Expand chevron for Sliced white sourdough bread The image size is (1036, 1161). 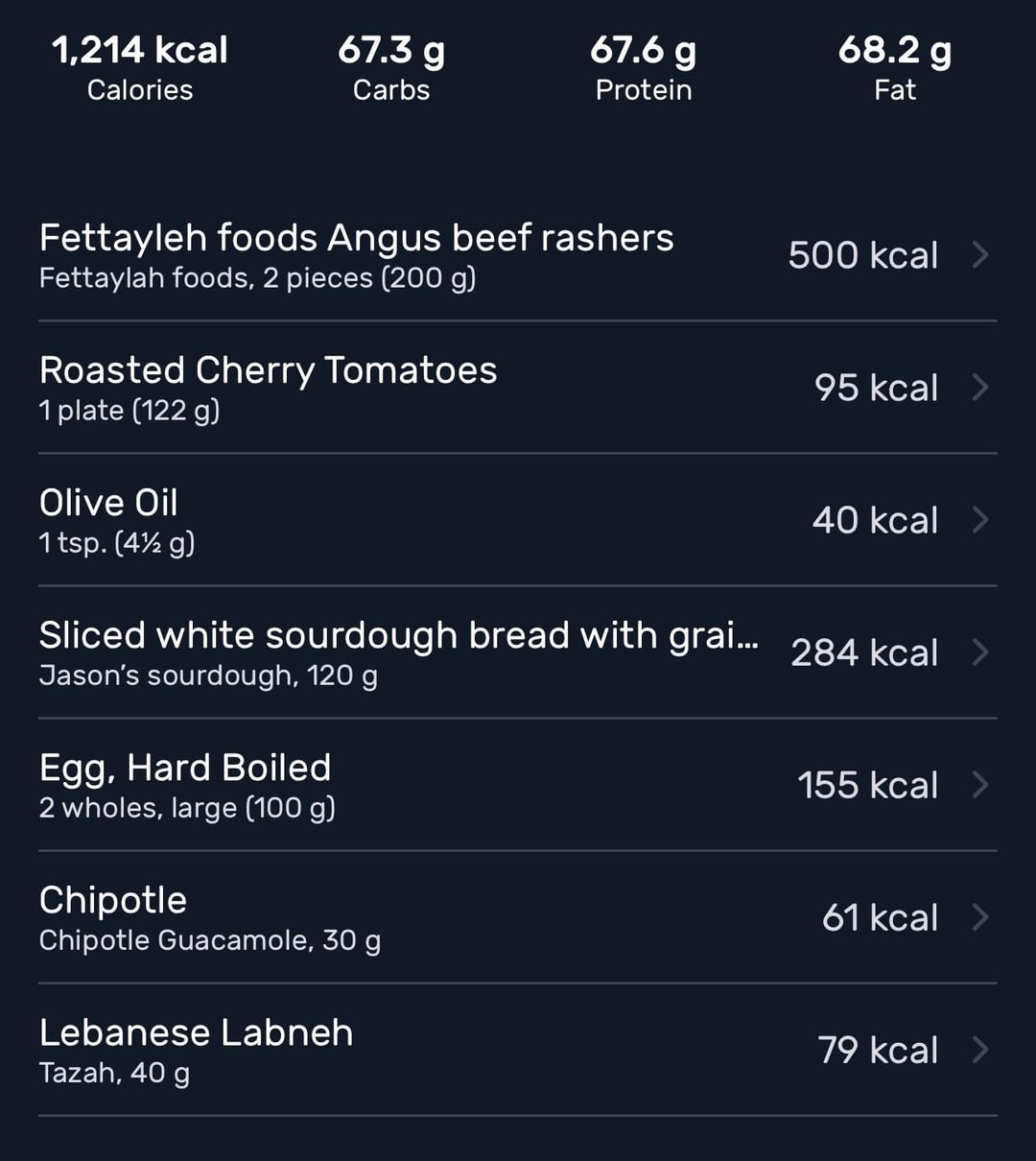pos(979,652)
